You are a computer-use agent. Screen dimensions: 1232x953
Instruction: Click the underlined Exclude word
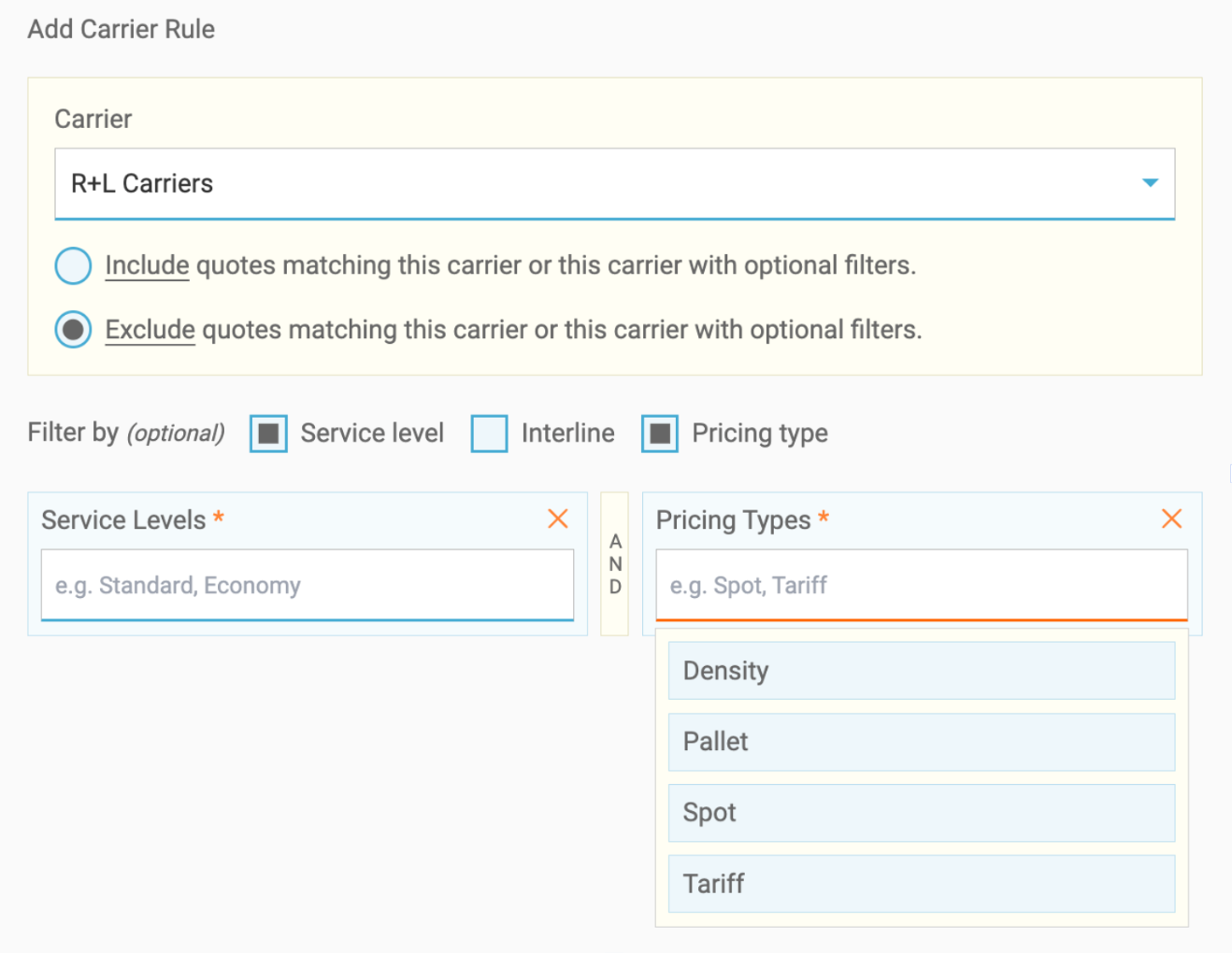150,330
